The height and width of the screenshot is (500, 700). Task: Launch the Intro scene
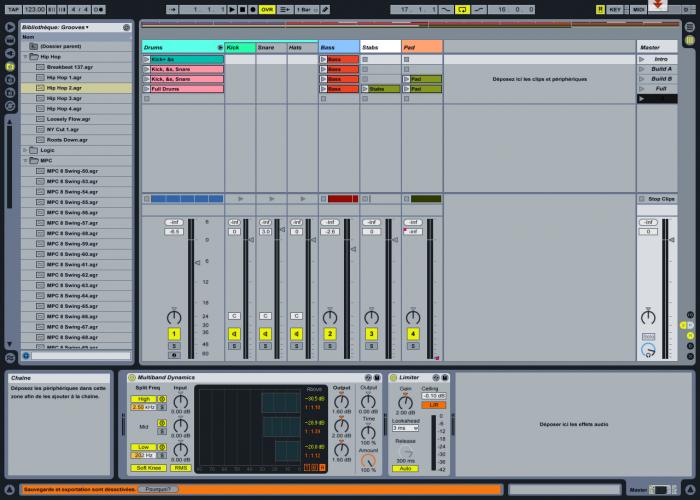642,59
